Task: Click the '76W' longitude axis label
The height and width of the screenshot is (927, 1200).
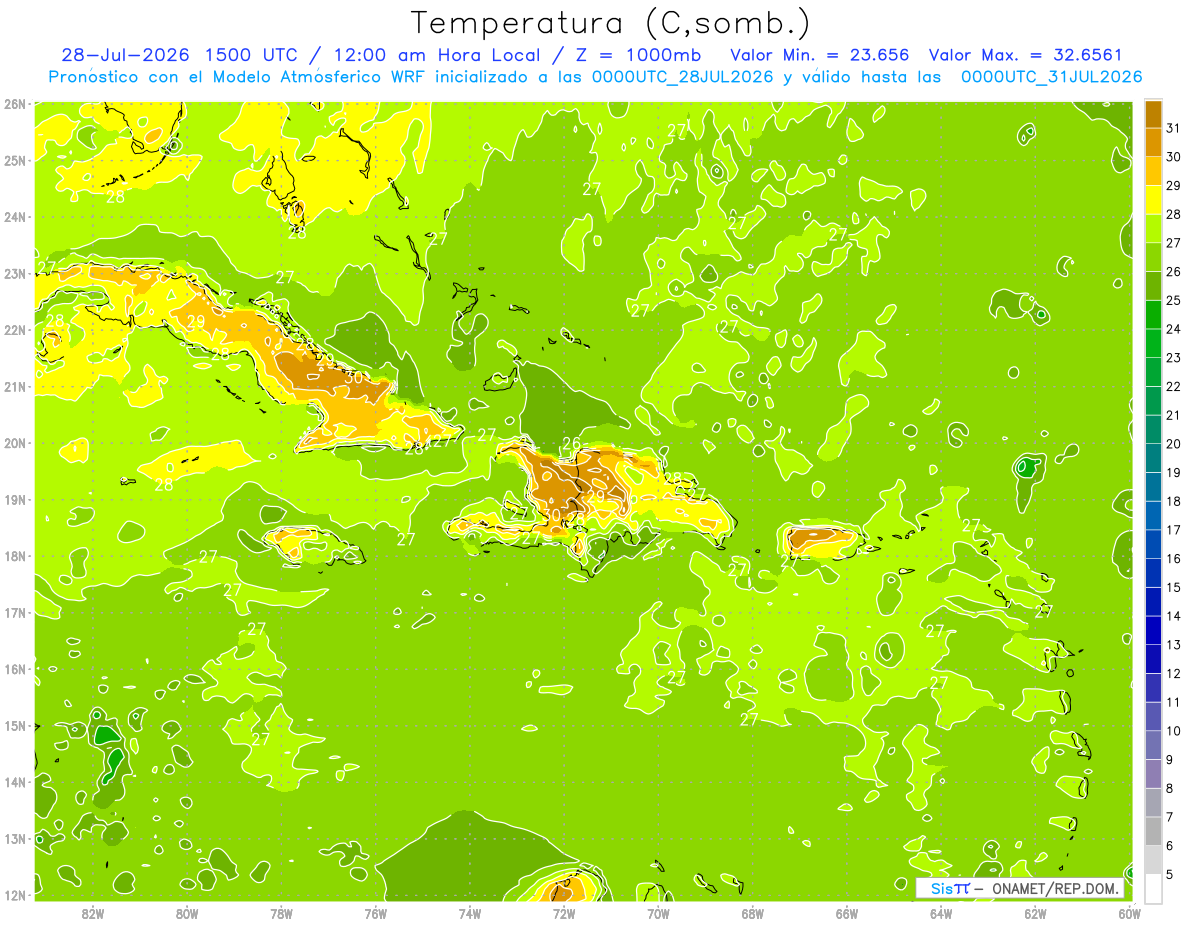Action: pyautogui.click(x=376, y=912)
